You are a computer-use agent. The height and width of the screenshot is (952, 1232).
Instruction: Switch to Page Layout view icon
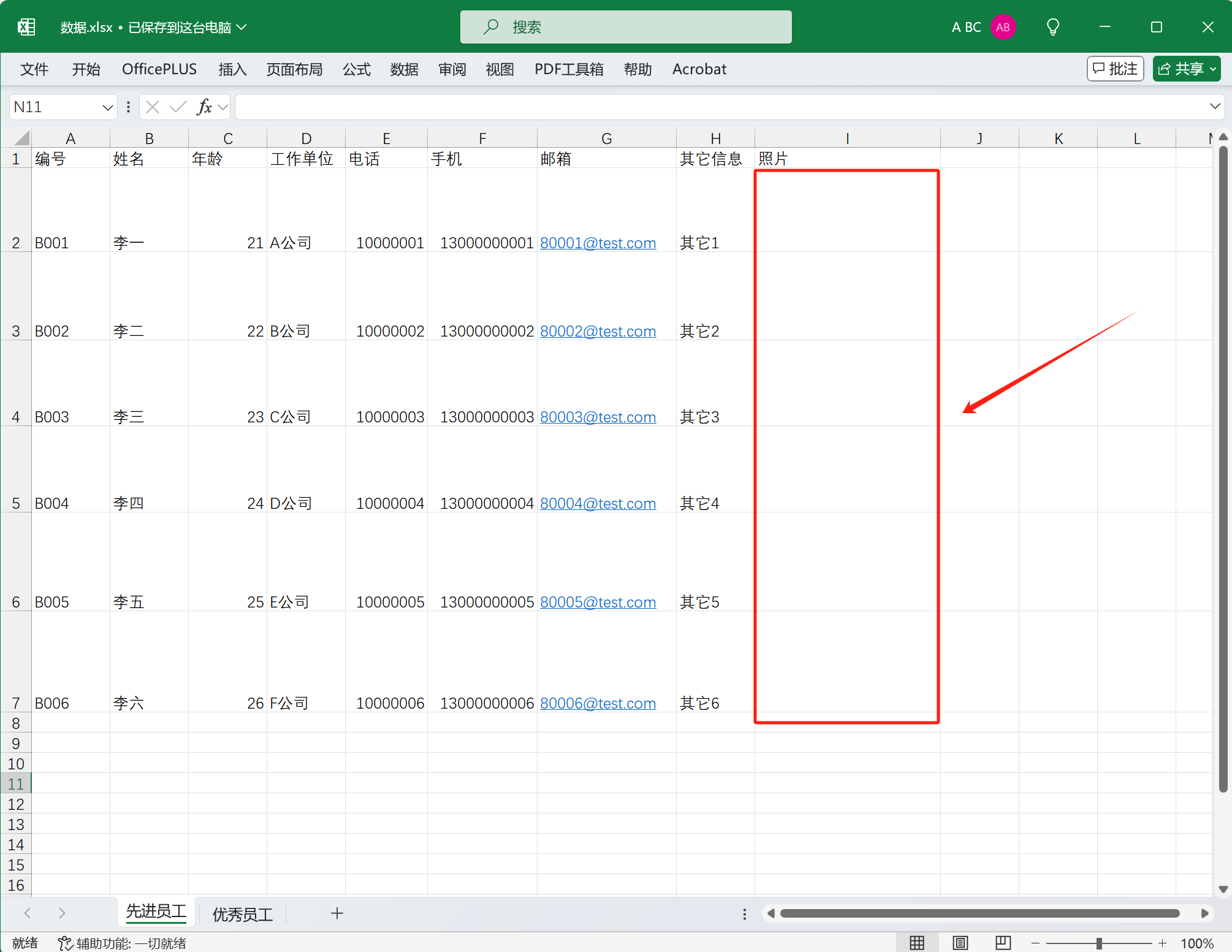pos(960,943)
